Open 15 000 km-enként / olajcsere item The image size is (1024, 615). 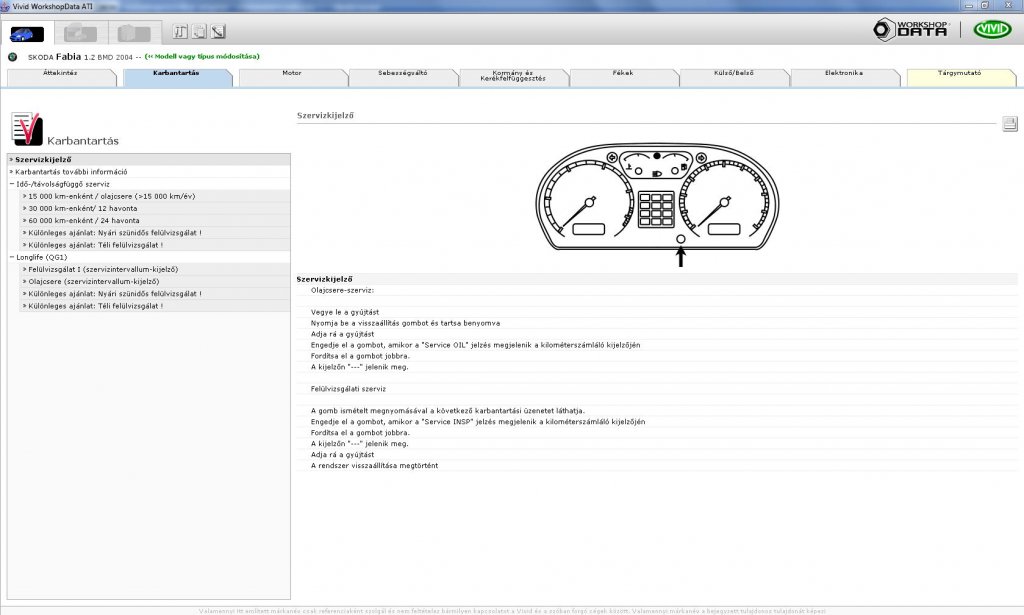click(155, 196)
